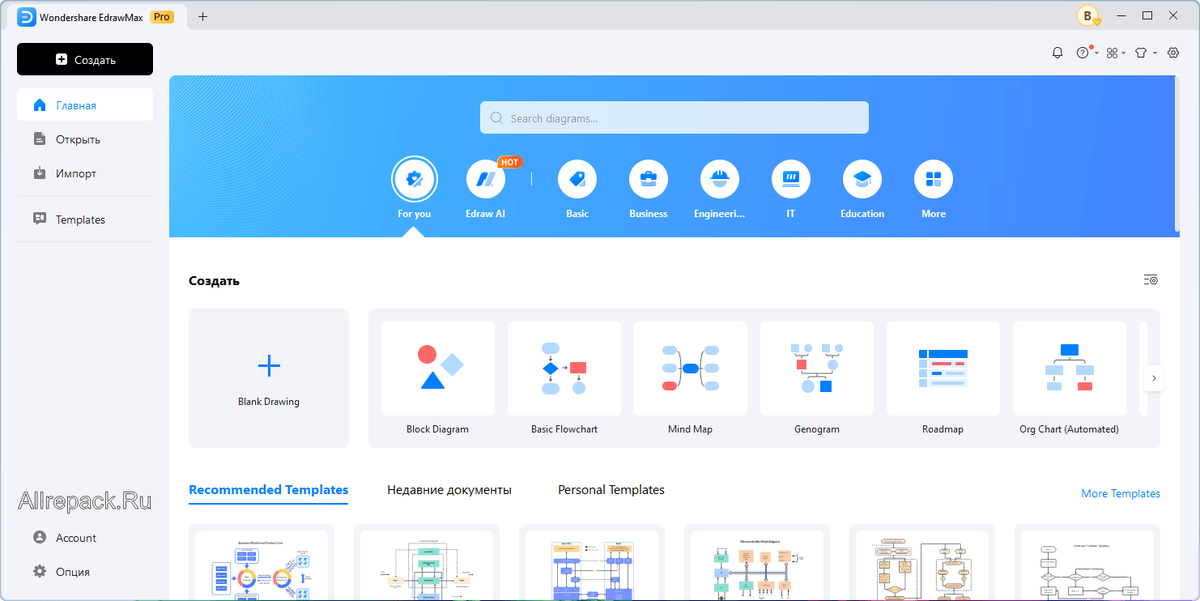
Task: Open the list settings icon beside Создать
Action: [1151, 280]
